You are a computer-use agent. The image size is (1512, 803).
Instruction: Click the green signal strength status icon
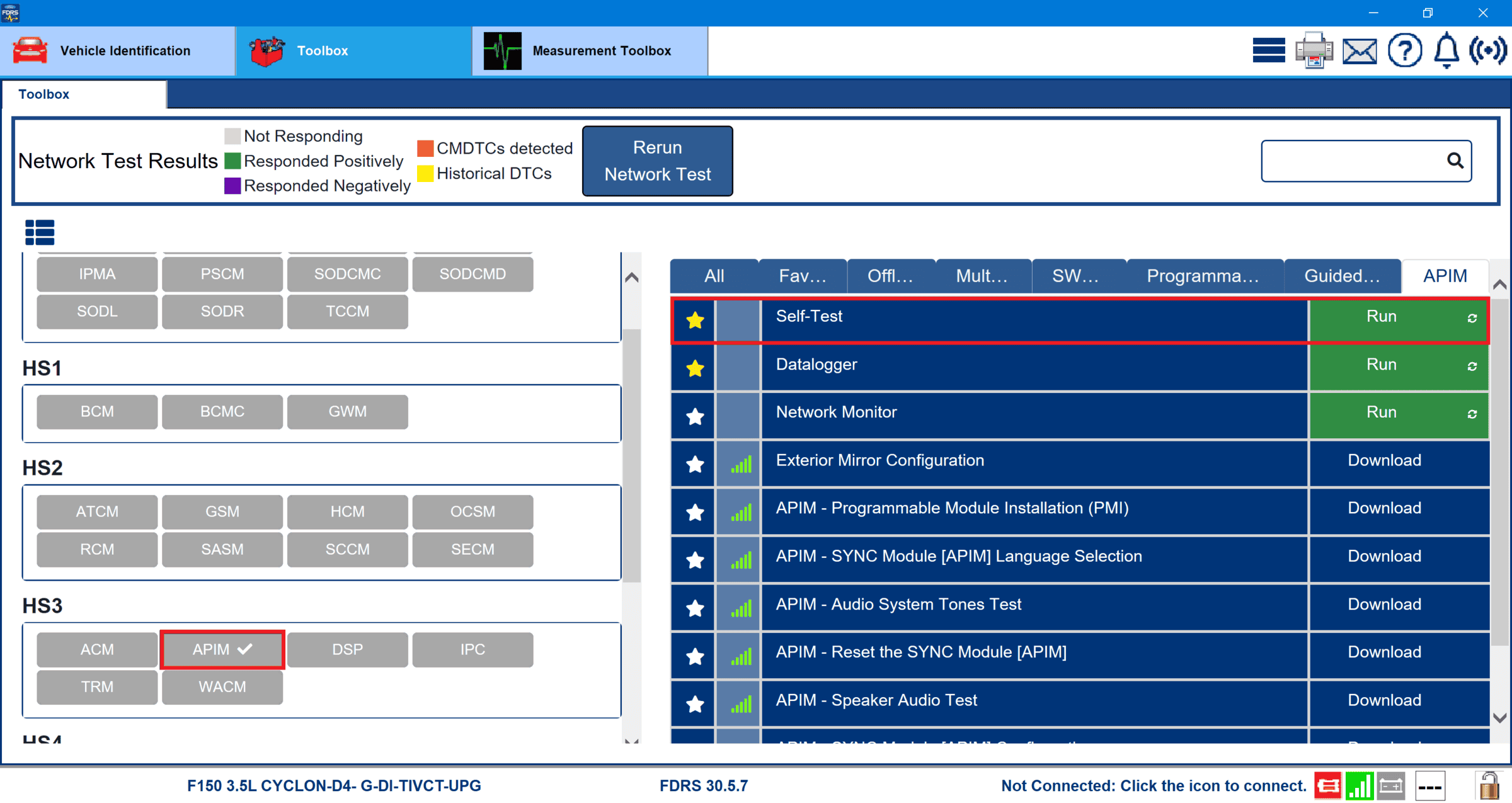1360,785
